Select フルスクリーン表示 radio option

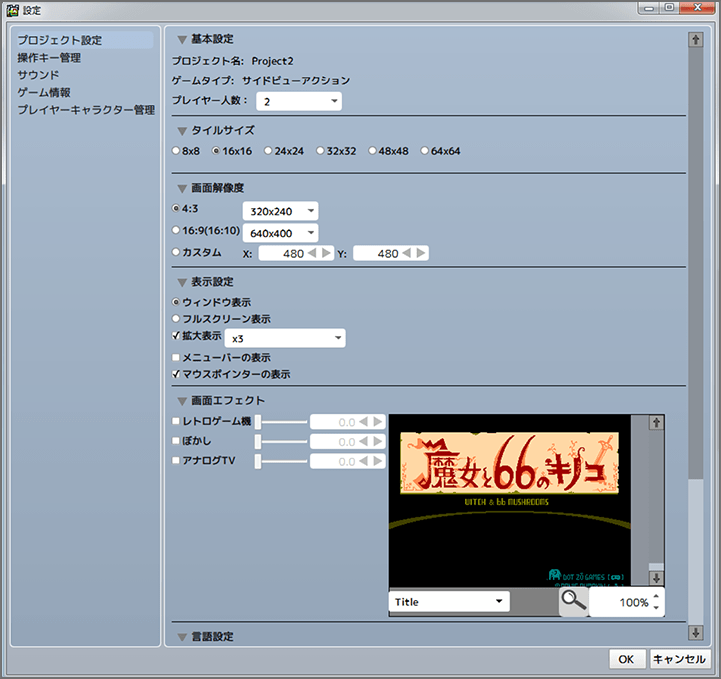pyautogui.click(x=176, y=319)
